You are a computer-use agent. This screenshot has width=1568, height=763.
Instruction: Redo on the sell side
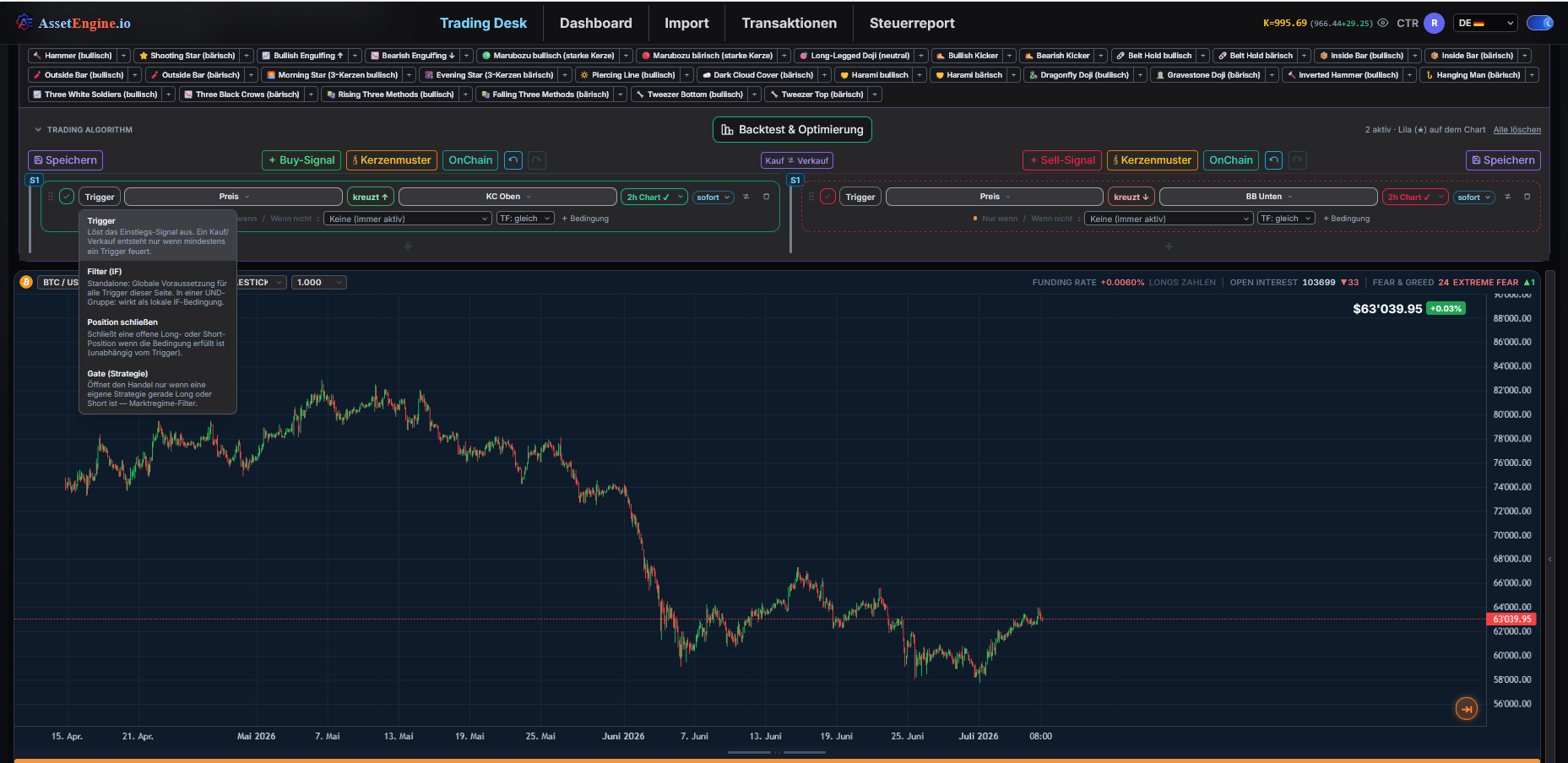tap(1297, 160)
